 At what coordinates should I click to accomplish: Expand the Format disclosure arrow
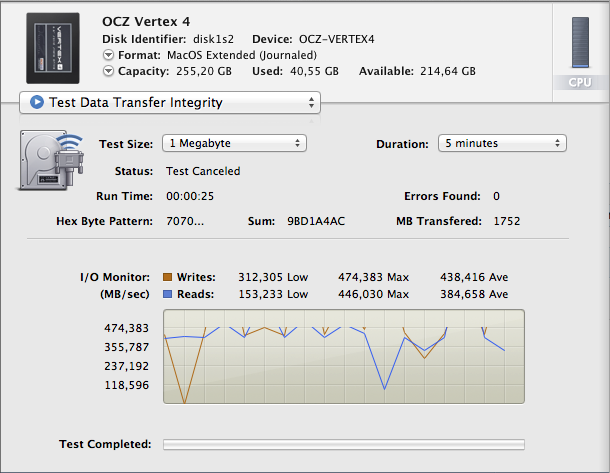pyautogui.click(x=108, y=55)
